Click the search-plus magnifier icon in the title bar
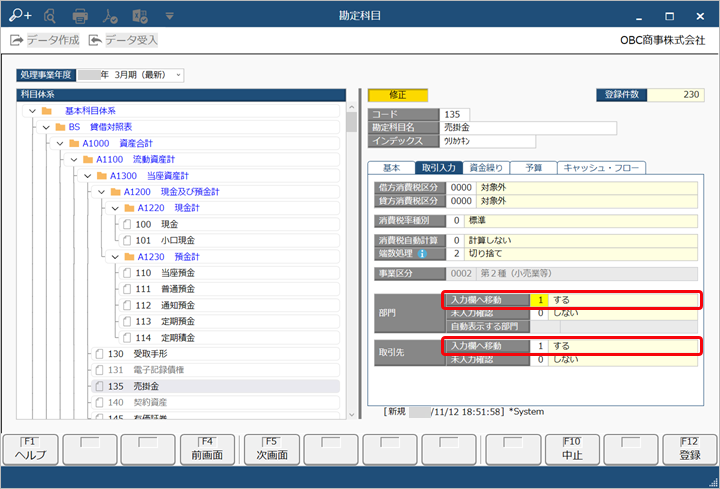The height and width of the screenshot is (489, 720). [20, 16]
